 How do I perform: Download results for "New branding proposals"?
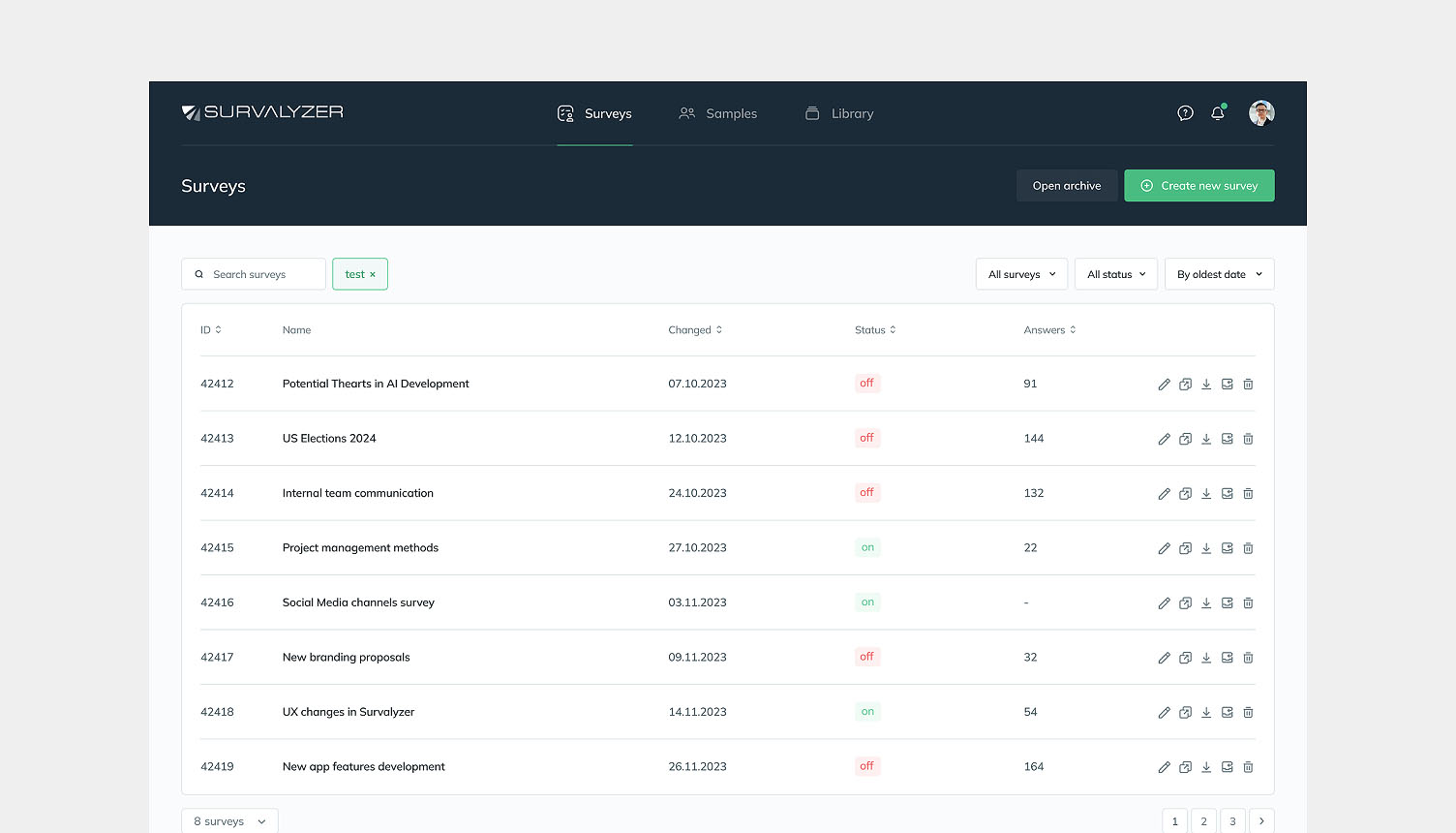point(1206,657)
